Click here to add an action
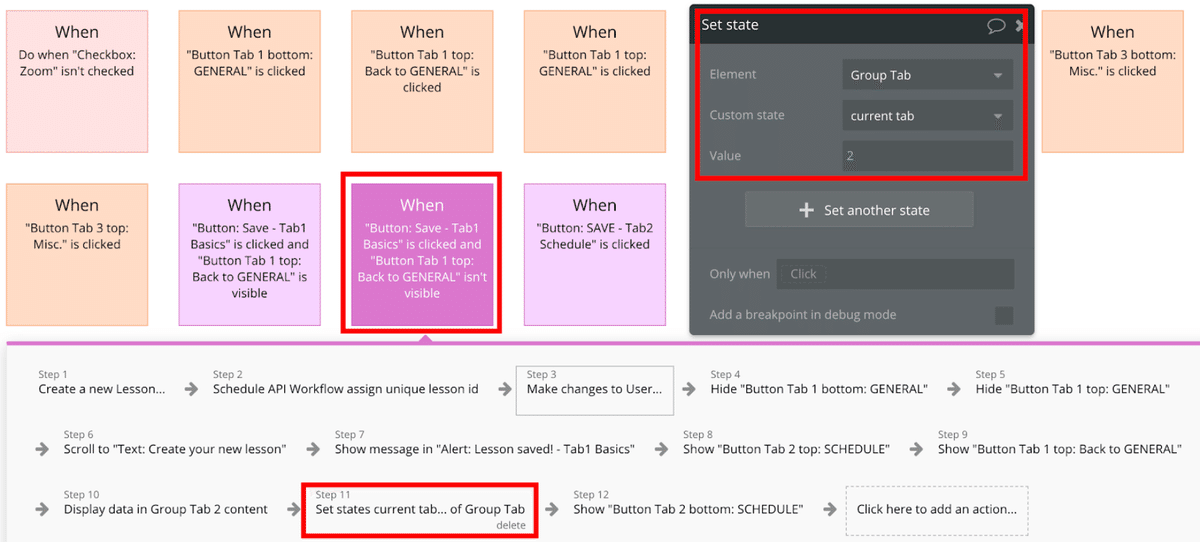Viewport: 1200px width, 542px height. pyautogui.click(x=936, y=509)
